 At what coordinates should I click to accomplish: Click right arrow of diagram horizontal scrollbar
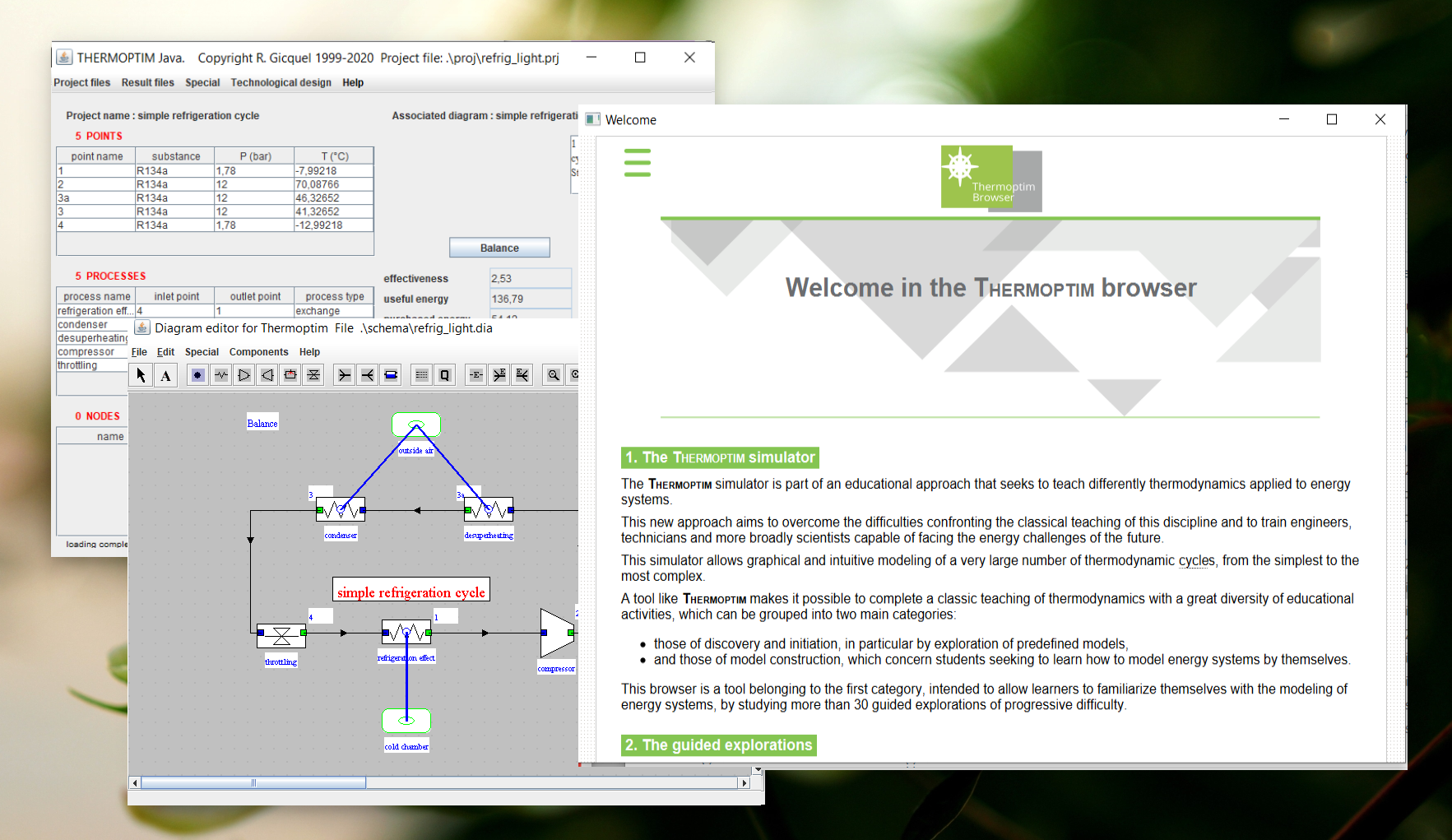point(745,782)
